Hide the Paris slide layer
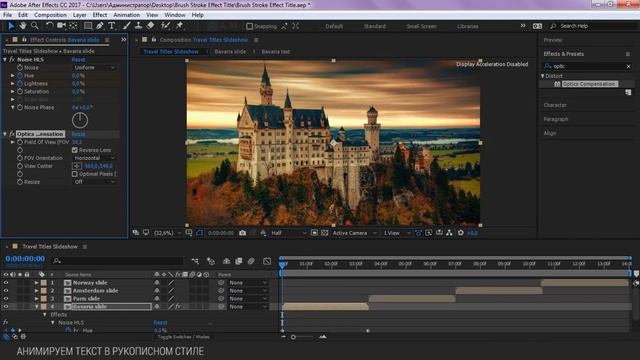 pyautogui.click(x=6, y=298)
